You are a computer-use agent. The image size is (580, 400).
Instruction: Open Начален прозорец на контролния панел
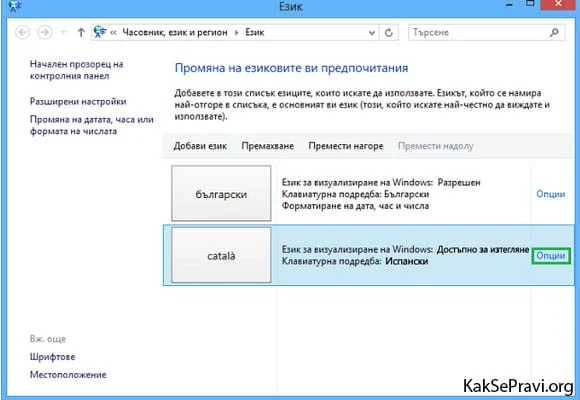coord(77,70)
